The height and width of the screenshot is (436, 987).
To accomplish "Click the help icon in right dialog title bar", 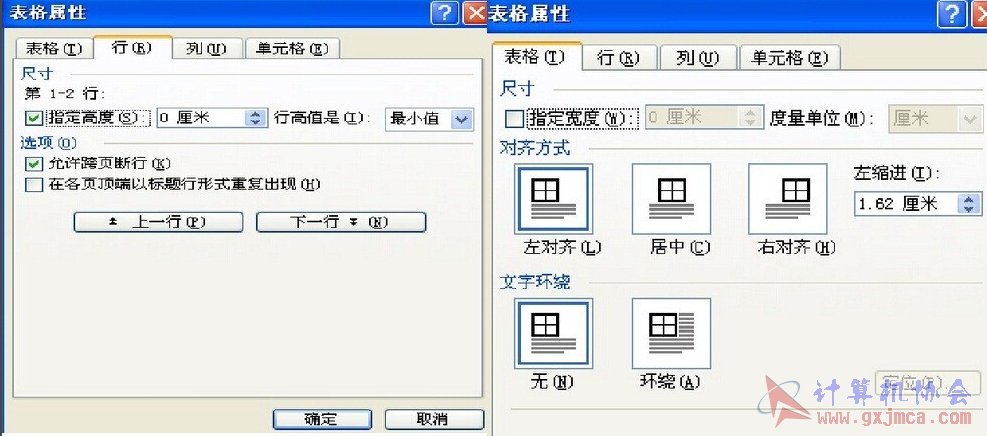I will [951, 13].
